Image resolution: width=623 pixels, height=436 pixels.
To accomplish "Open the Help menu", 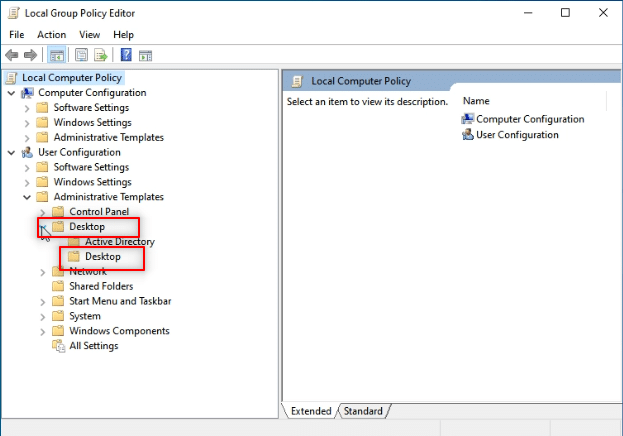I will click(123, 35).
